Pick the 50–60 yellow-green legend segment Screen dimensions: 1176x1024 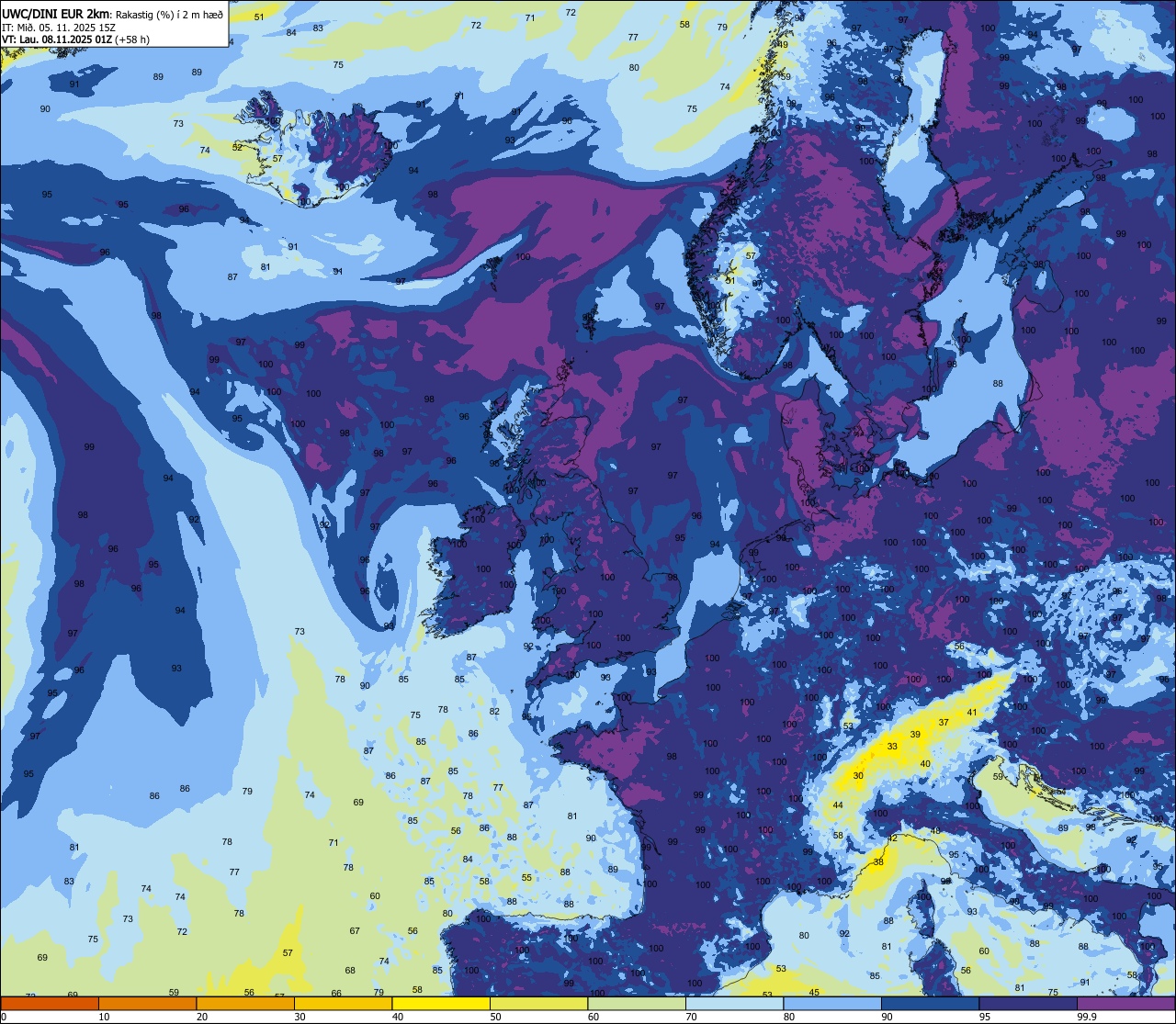[538, 1003]
